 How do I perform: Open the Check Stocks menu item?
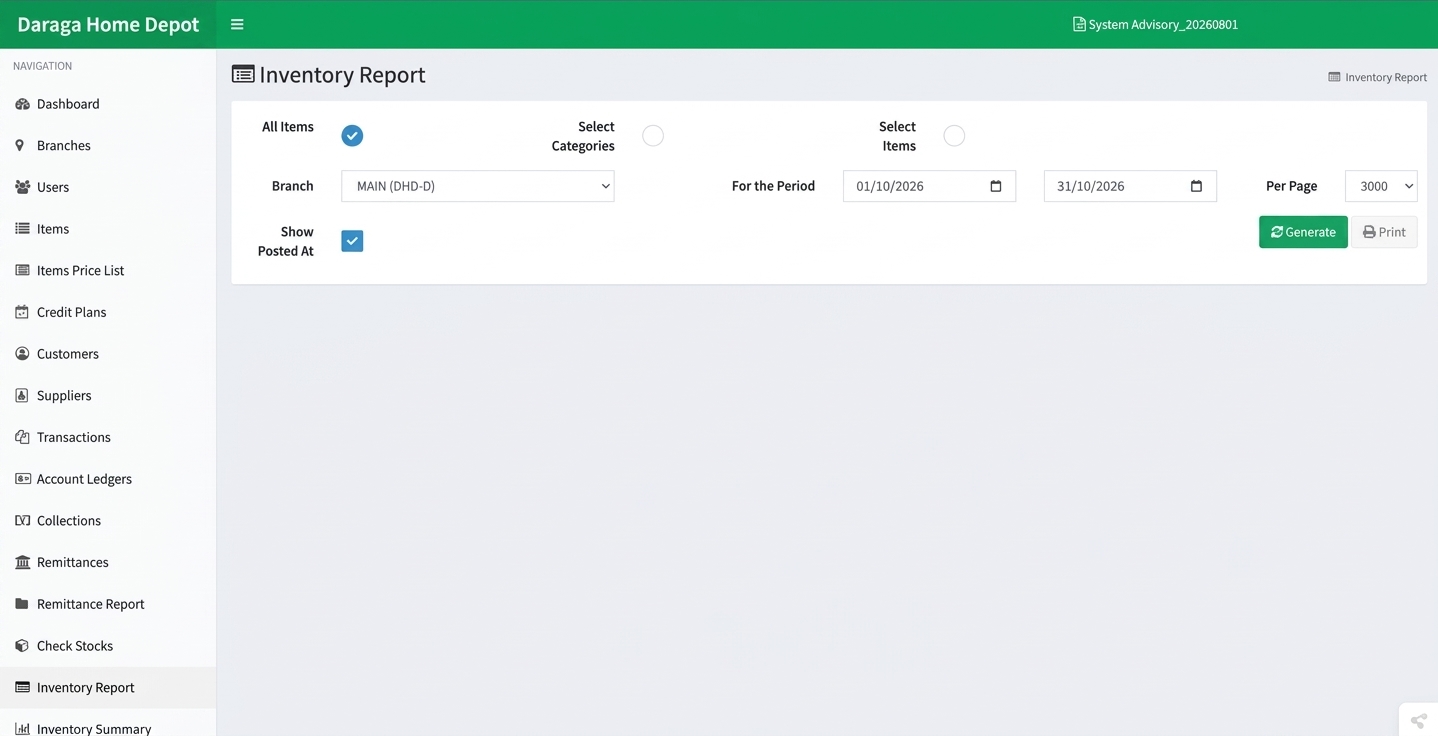pos(108,646)
